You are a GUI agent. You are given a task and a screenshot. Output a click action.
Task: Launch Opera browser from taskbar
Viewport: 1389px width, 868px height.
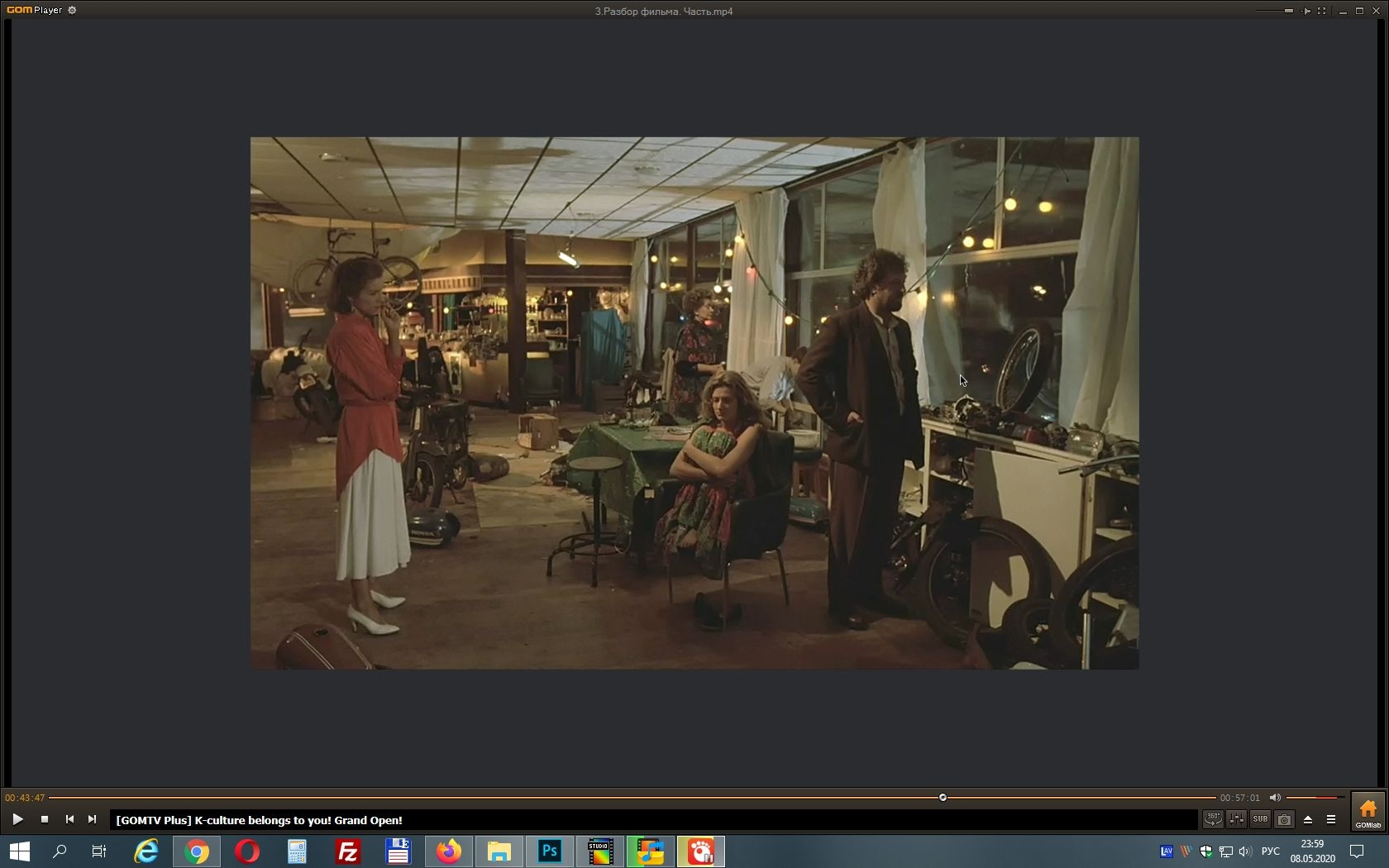tap(246, 851)
